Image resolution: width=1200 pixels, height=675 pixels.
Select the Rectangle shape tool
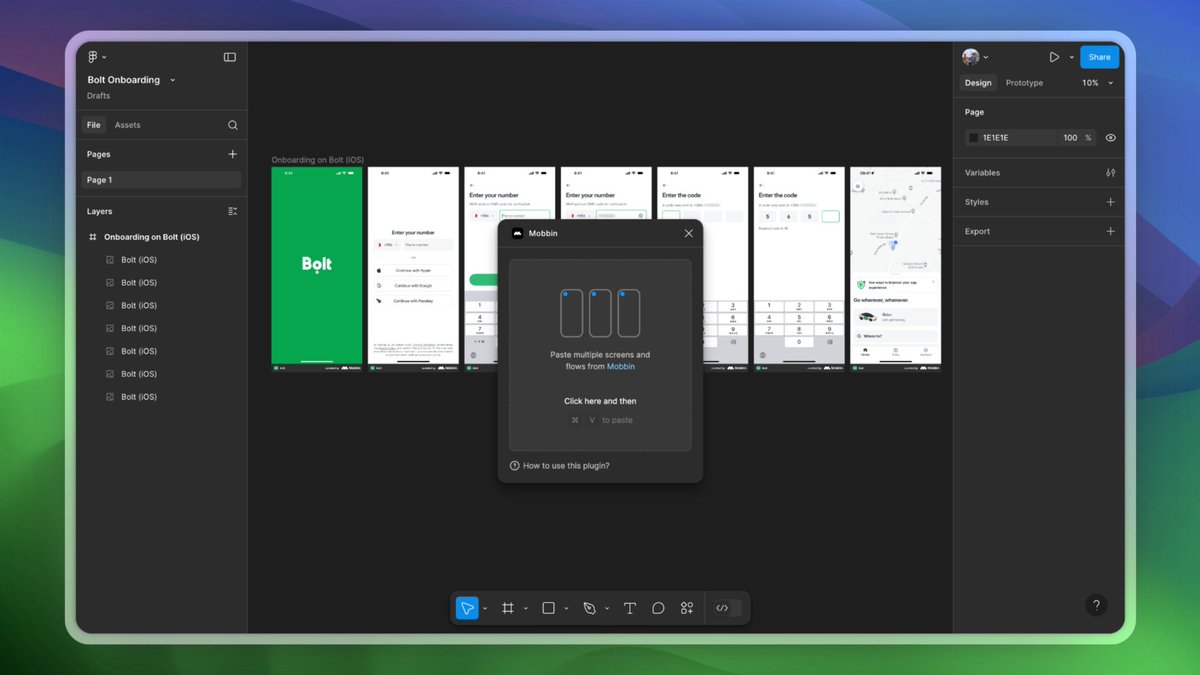[x=548, y=608]
